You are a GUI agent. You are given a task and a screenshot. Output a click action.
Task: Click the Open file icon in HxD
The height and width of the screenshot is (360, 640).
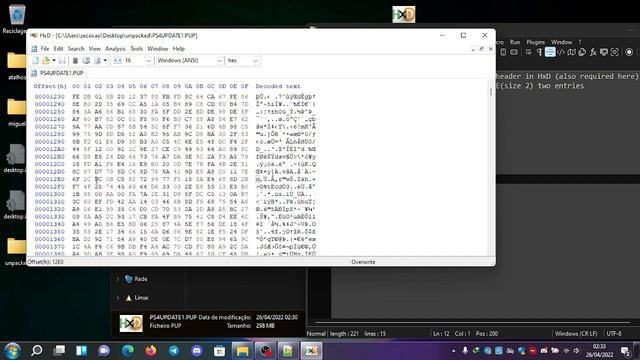[x=45, y=61]
